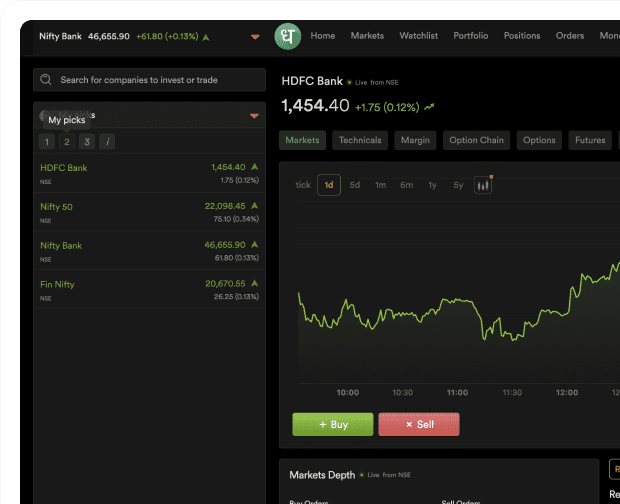Open the Options tab
The height and width of the screenshot is (504, 620).
pyautogui.click(x=539, y=140)
